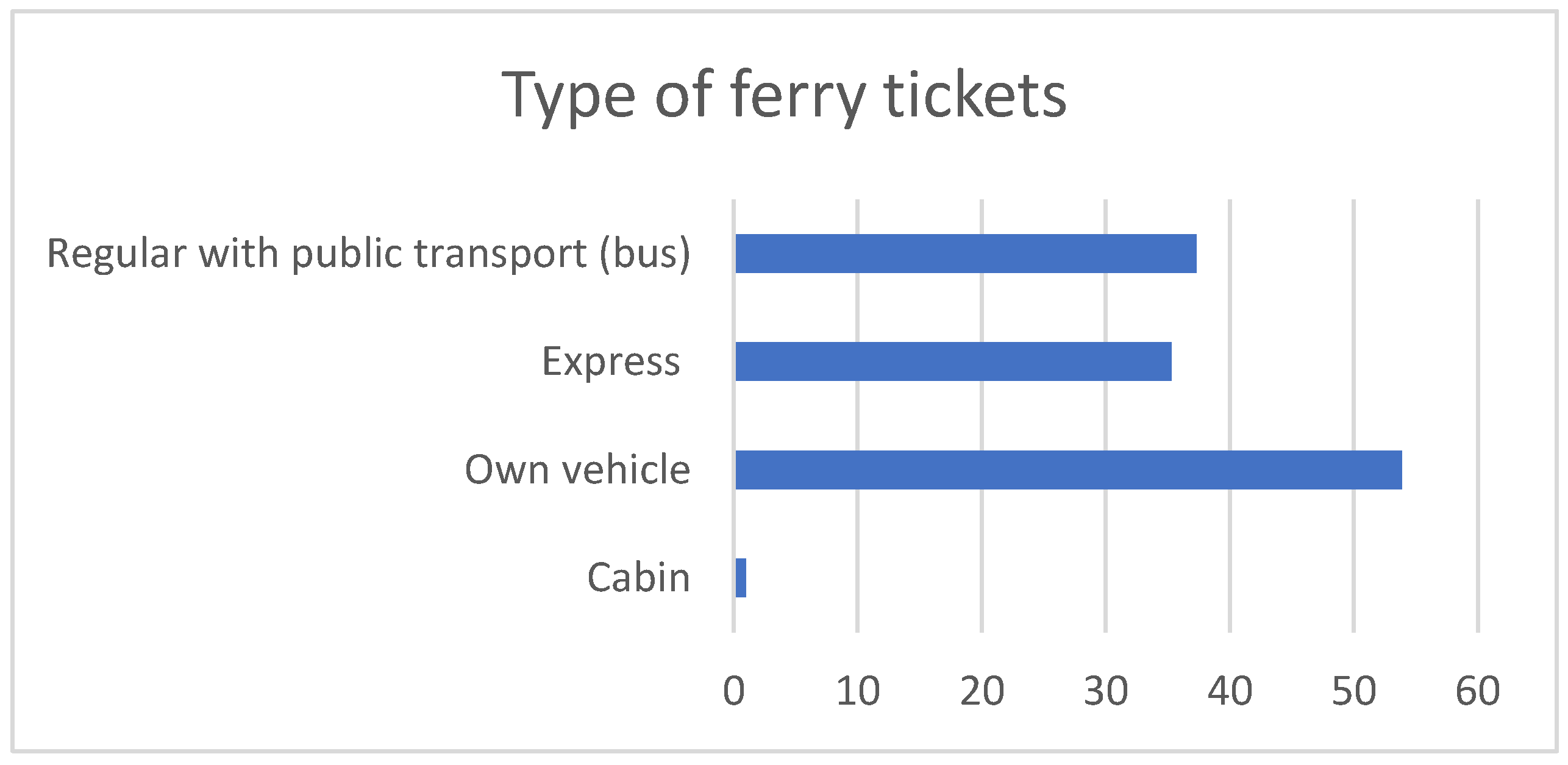This screenshot has height=765, width=1568.
Task: Click the axis value 10
Action: click(x=857, y=691)
